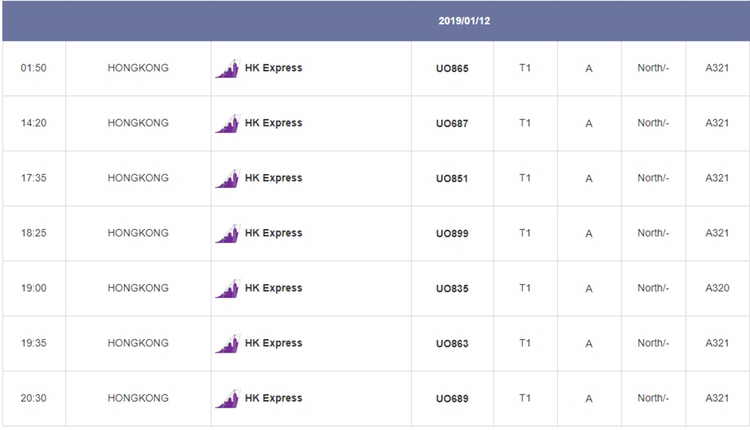Click T1 terminal cell for UO689
750x430 pixels.
click(525, 398)
